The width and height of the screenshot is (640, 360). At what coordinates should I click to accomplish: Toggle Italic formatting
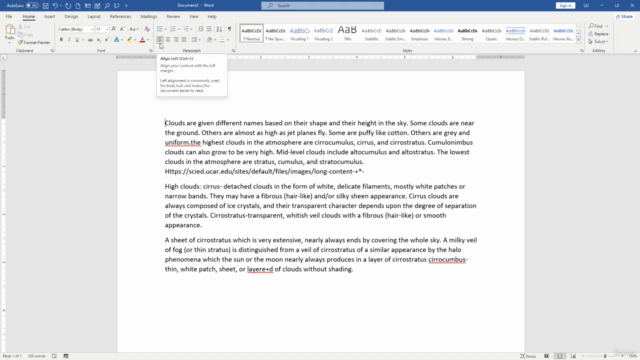click(x=69, y=40)
